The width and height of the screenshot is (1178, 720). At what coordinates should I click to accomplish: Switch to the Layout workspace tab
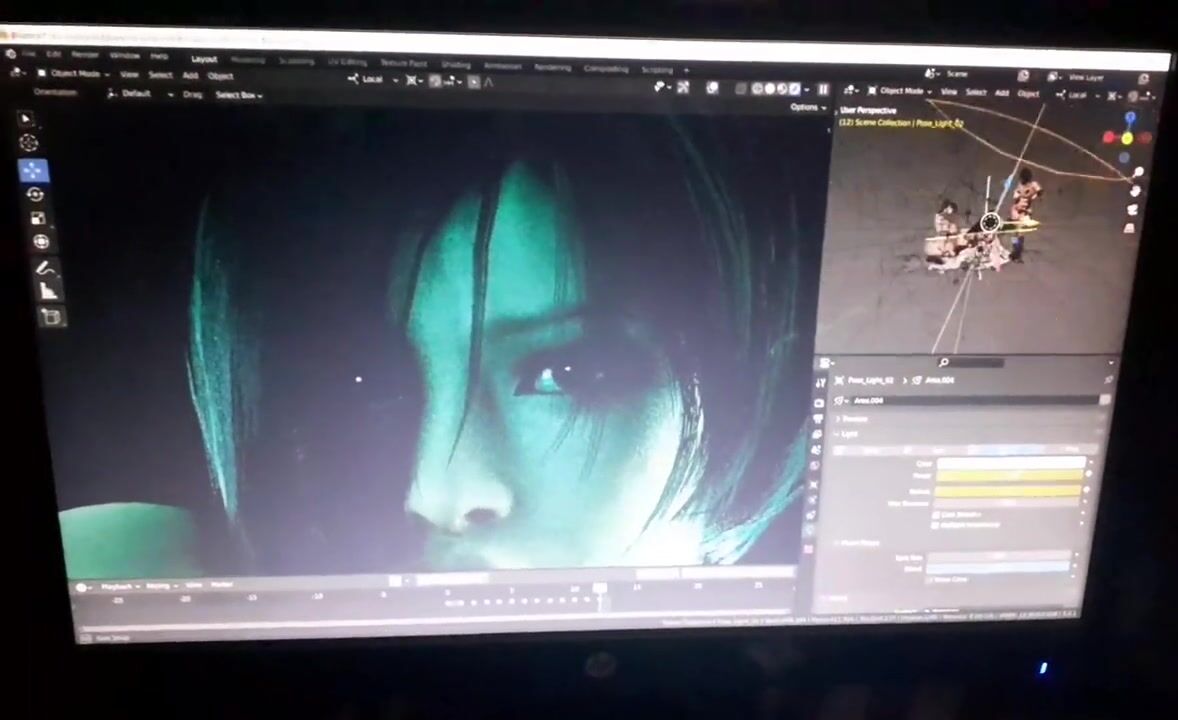click(x=204, y=60)
